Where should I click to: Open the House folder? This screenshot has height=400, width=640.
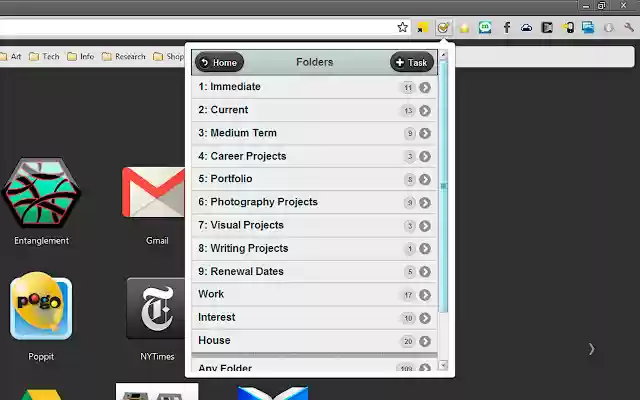tap(314, 341)
